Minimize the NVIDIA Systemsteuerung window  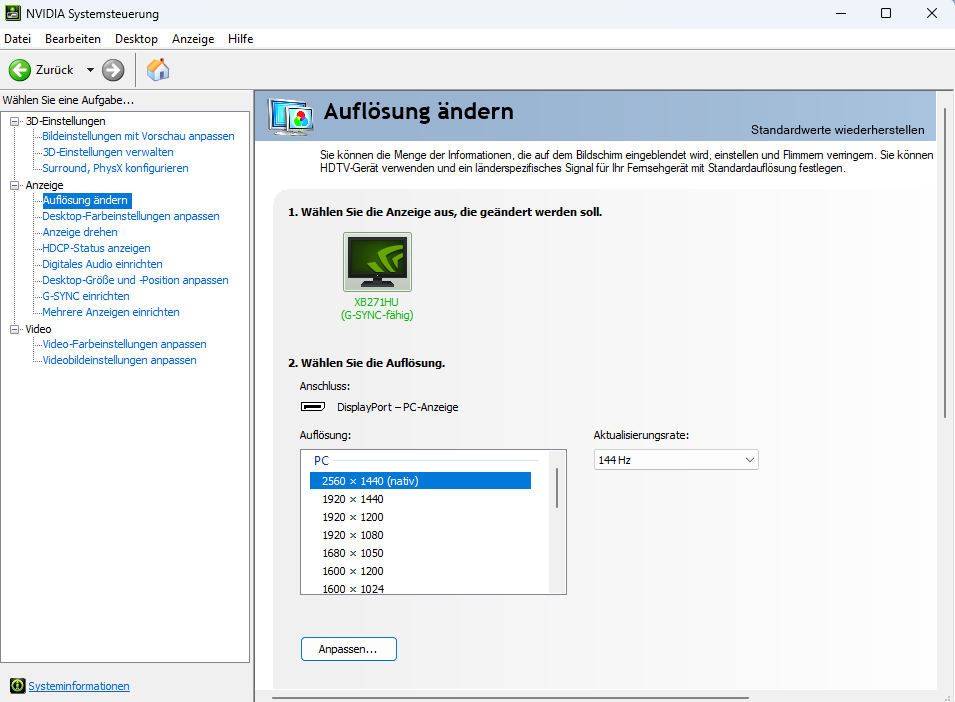pyautogui.click(x=841, y=13)
